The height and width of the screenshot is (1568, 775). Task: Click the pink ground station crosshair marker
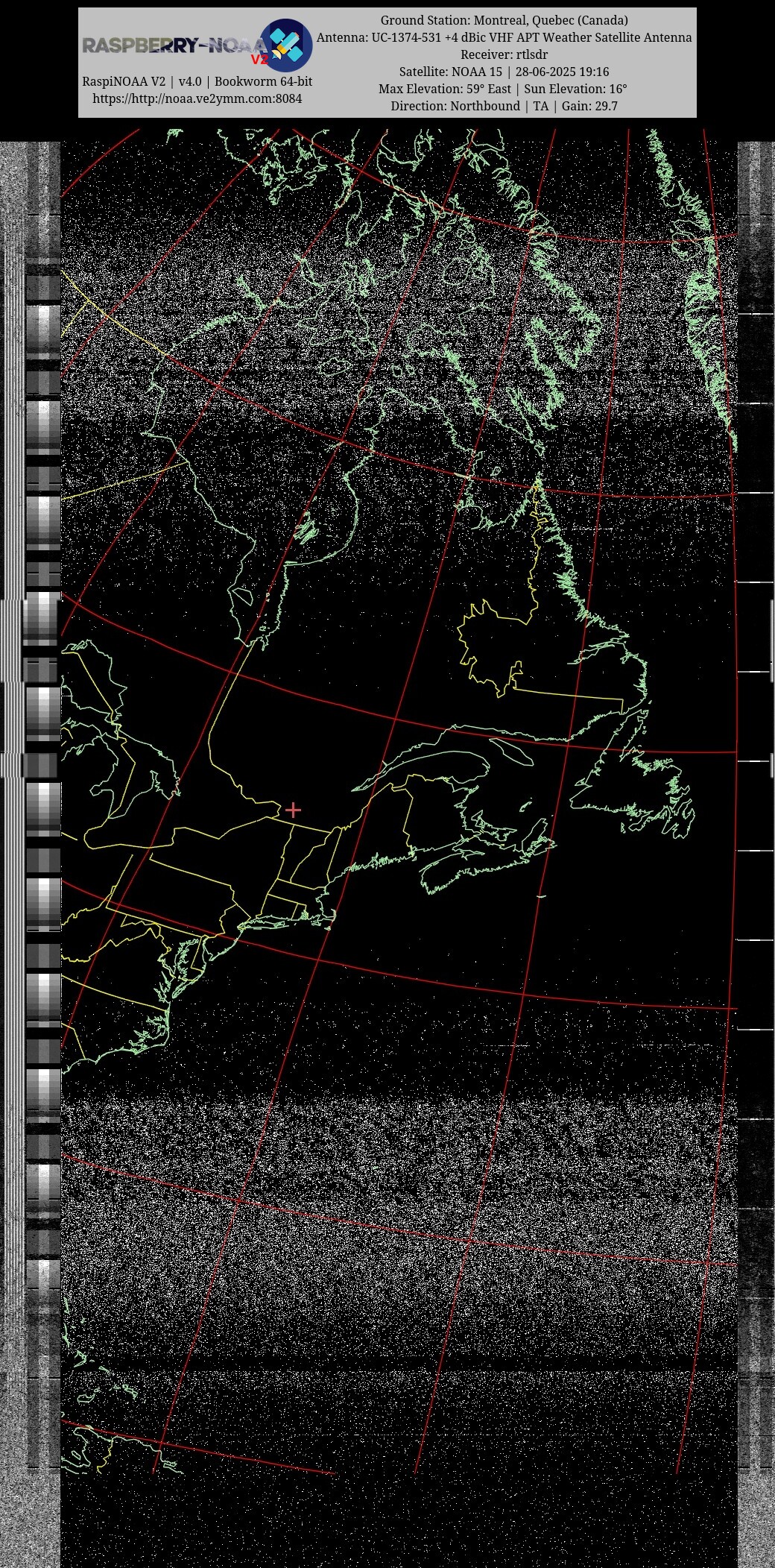293,810
